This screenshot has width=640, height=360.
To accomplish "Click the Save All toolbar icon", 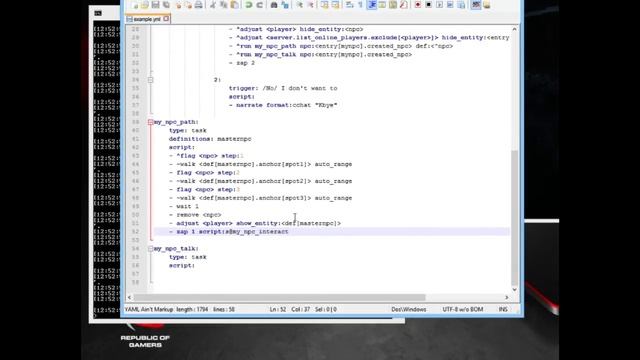I will click(x=166, y=5).
